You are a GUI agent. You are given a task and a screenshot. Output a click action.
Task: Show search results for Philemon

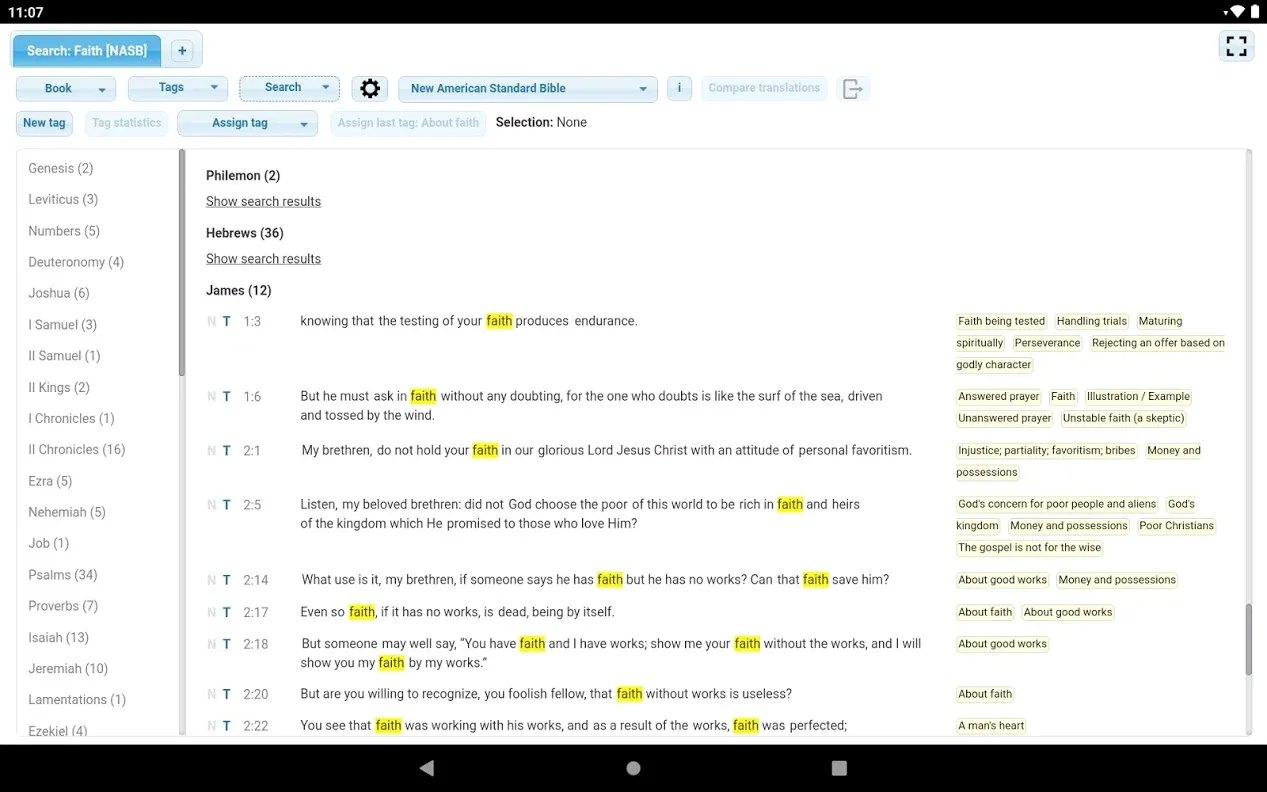[263, 201]
